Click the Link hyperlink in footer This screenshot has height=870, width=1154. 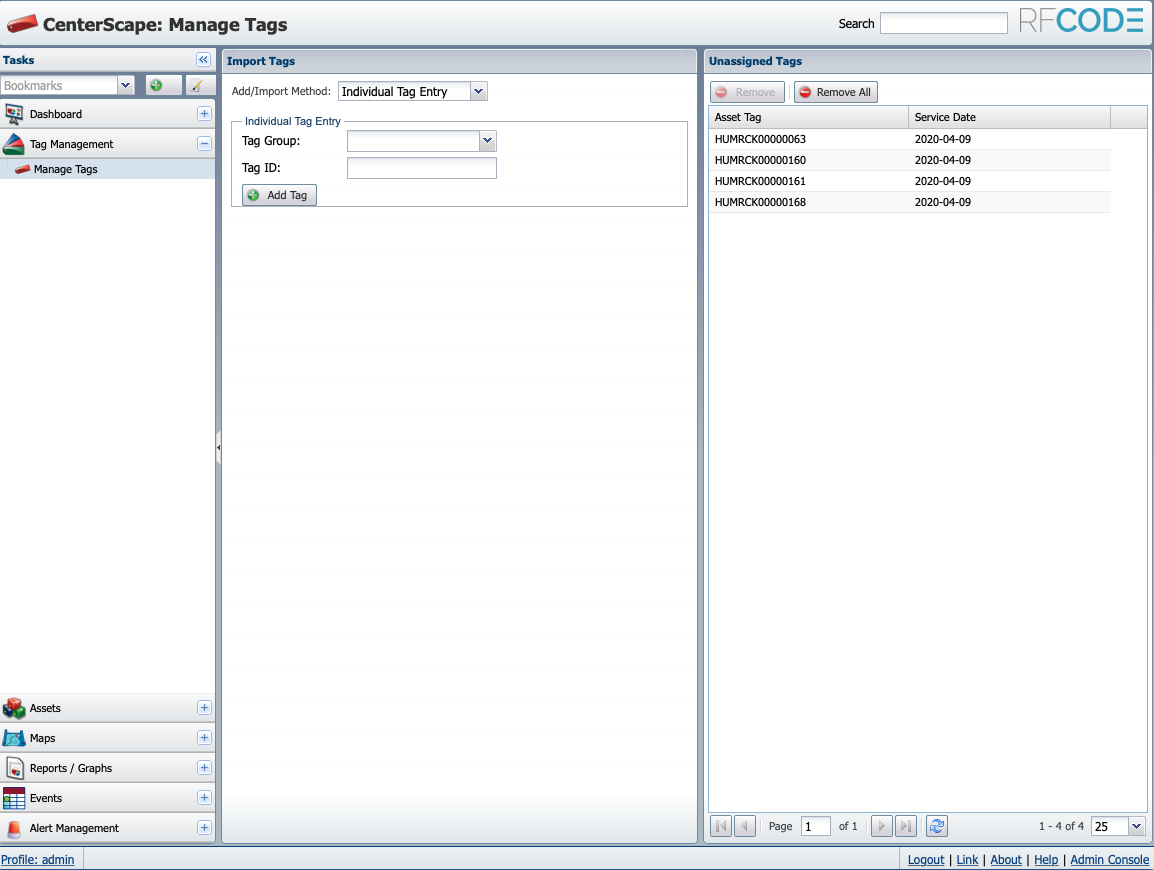(x=967, y=859)
